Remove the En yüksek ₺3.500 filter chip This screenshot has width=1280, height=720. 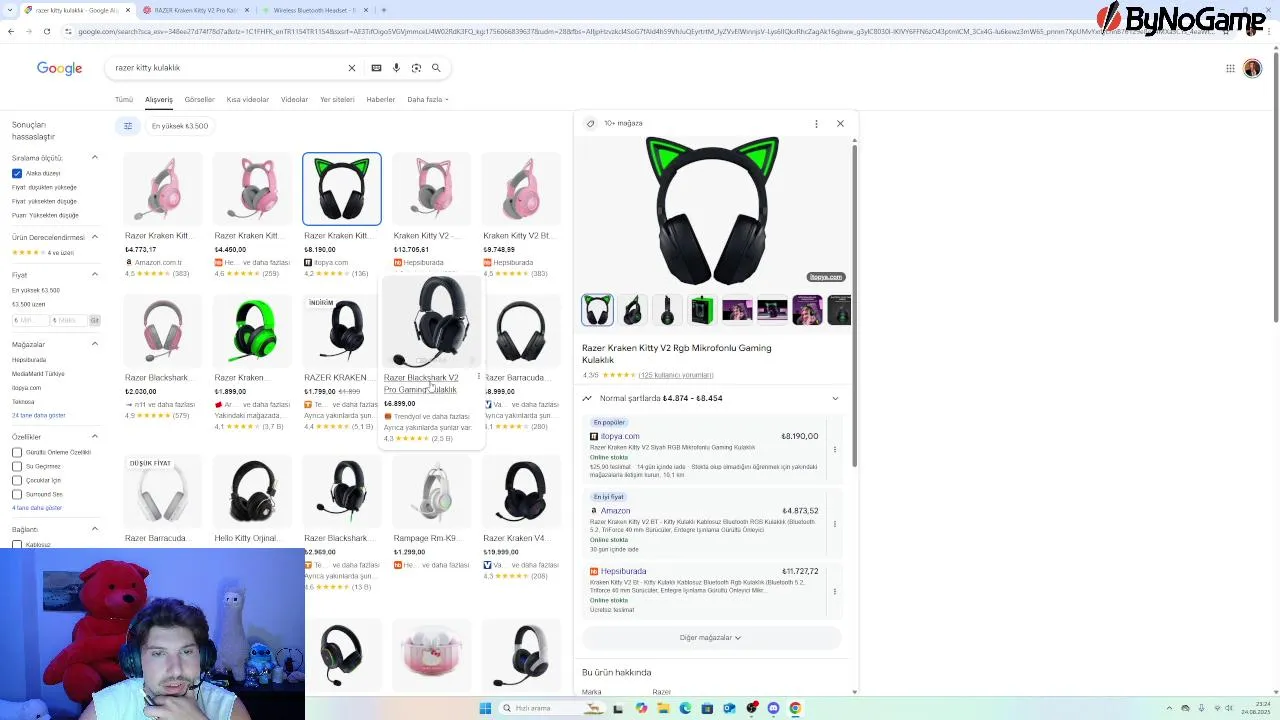pyautogui.click(x=180, y=126)
